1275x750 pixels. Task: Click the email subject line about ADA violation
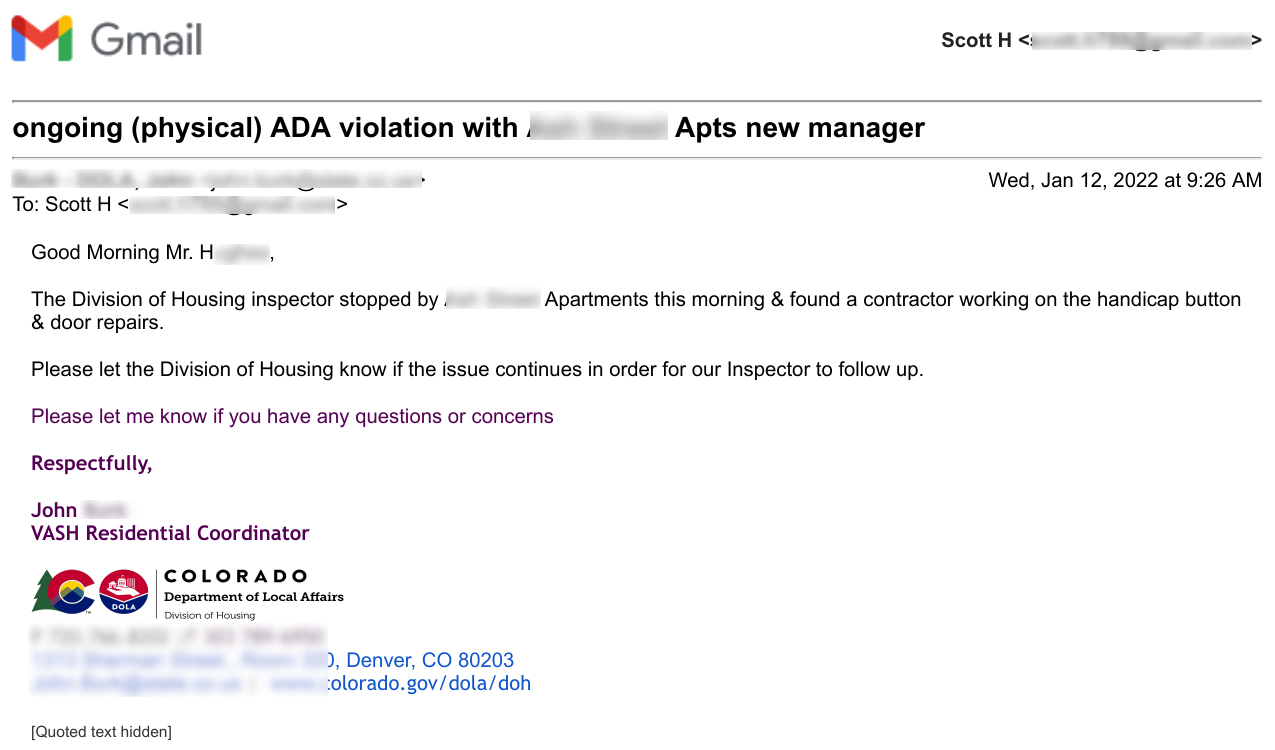click(468, 128)
